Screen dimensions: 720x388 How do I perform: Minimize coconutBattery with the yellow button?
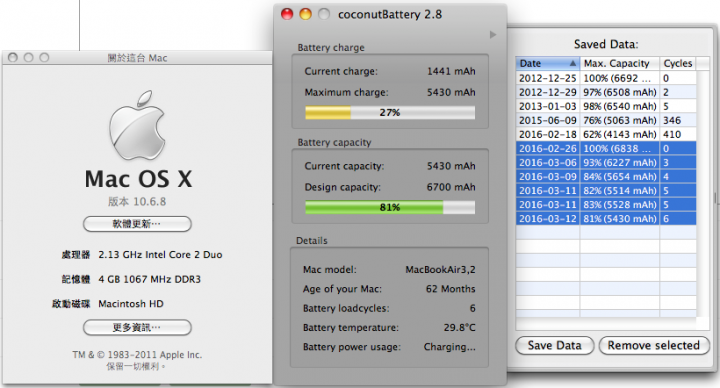[x=305, y=14]
